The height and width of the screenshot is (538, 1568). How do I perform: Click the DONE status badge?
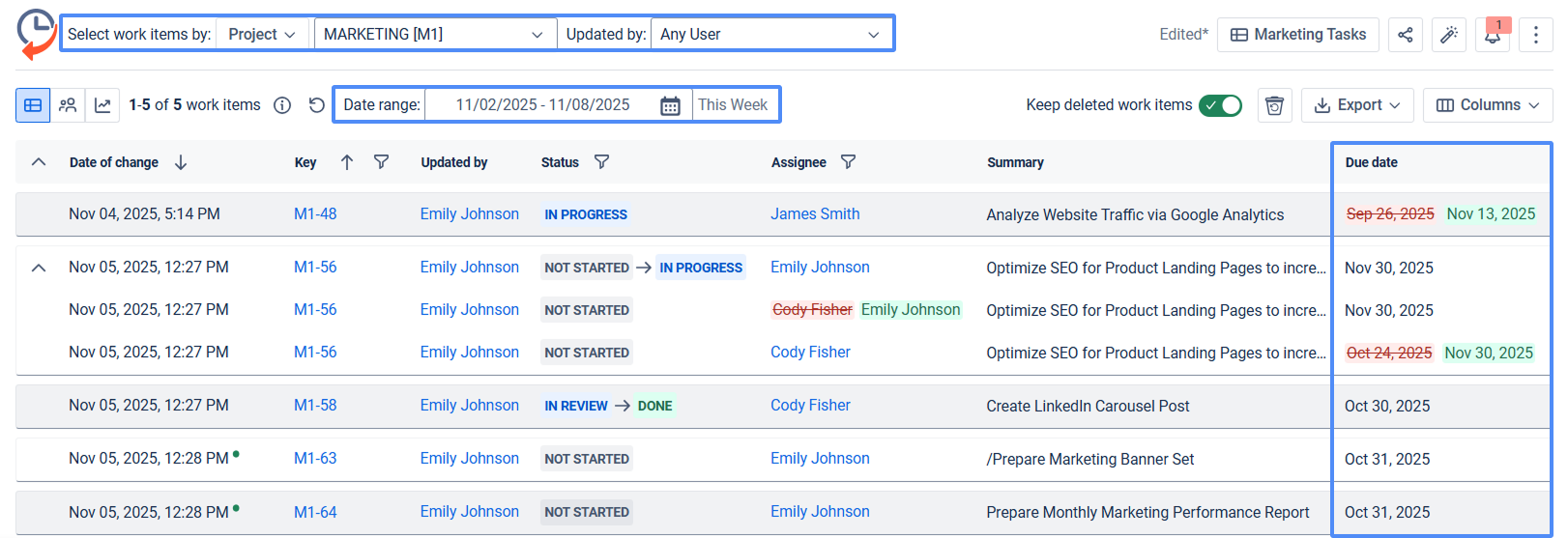pyautogui.click(x=654, y=406)
